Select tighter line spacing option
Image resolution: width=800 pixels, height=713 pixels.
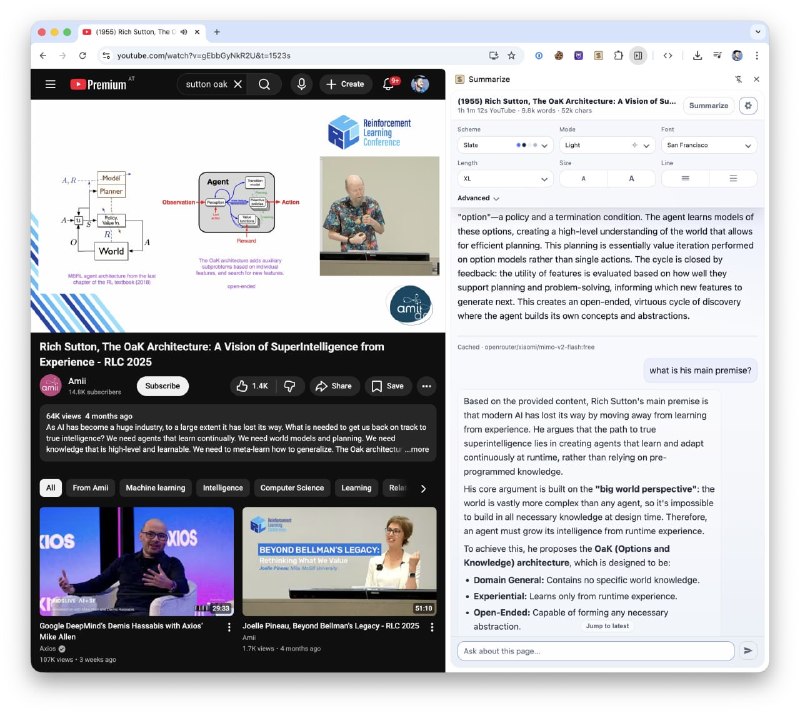(x=685, y=179)
